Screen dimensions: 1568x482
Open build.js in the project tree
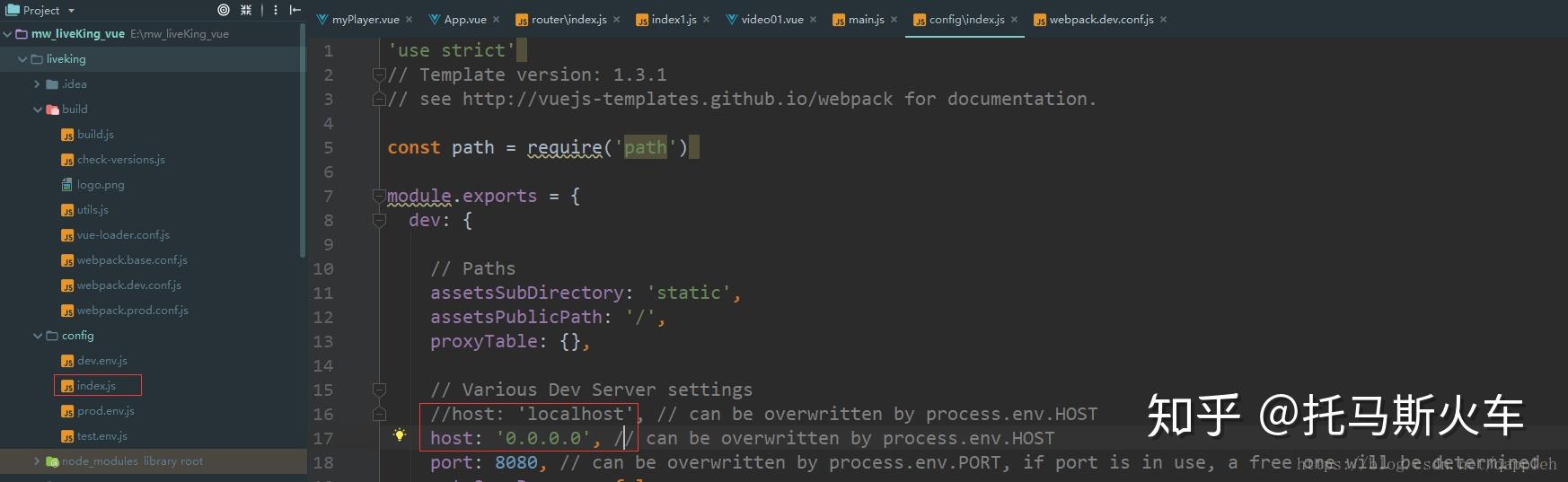click(95, 135)
